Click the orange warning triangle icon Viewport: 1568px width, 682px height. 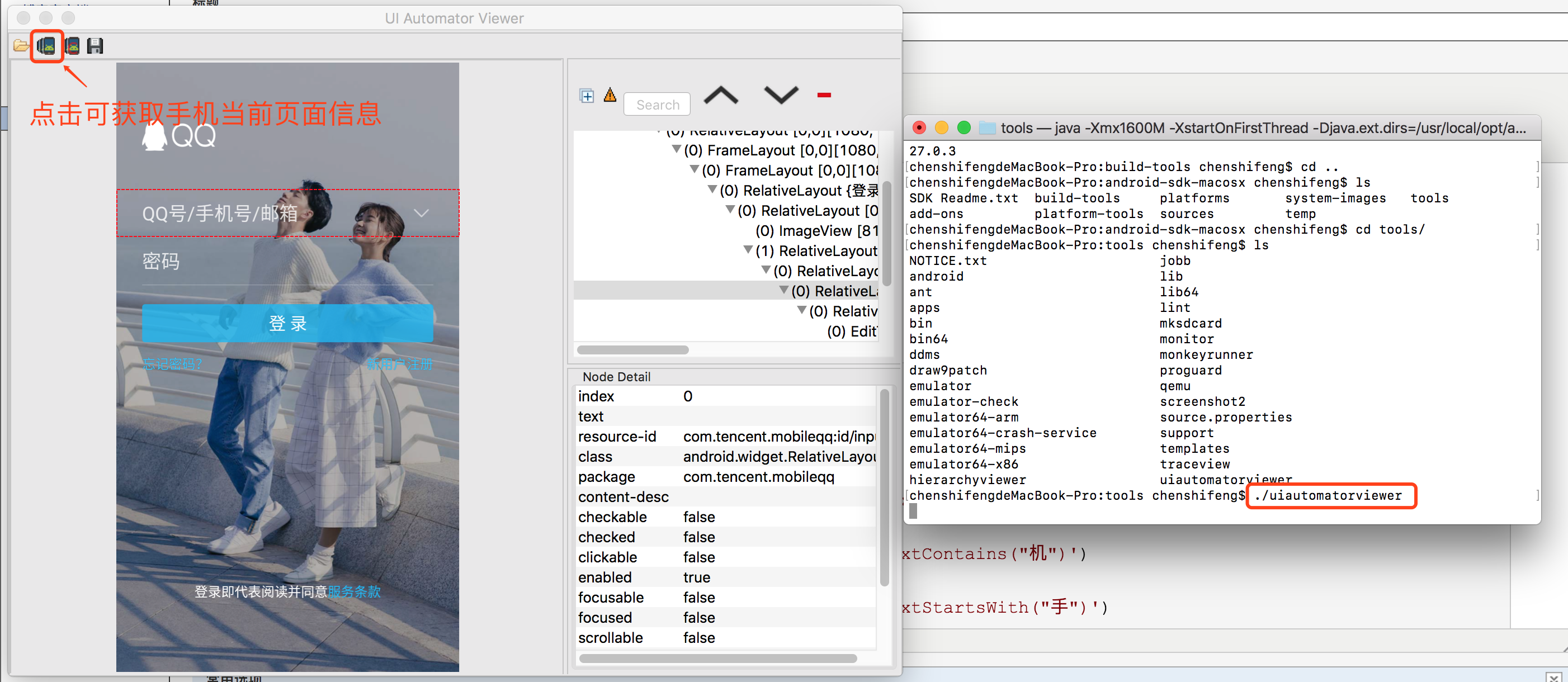(610, 96)
